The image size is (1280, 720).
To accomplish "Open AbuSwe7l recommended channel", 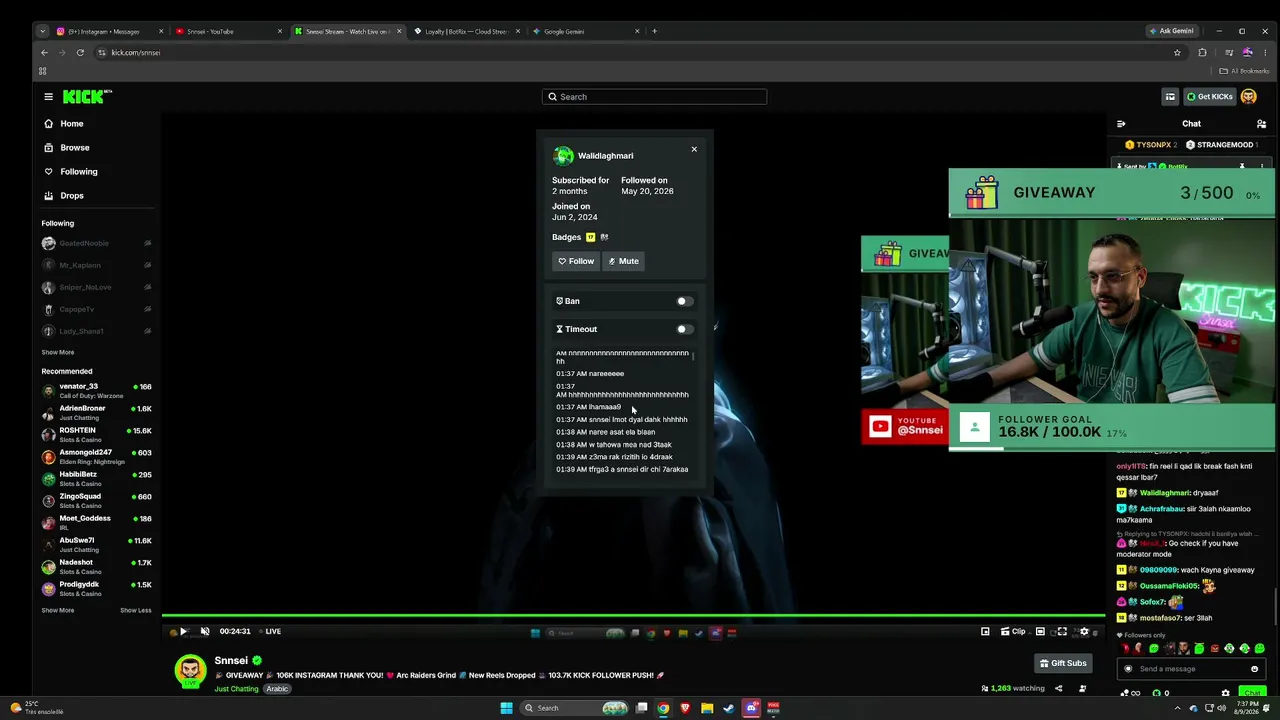I will click(97, 545).
